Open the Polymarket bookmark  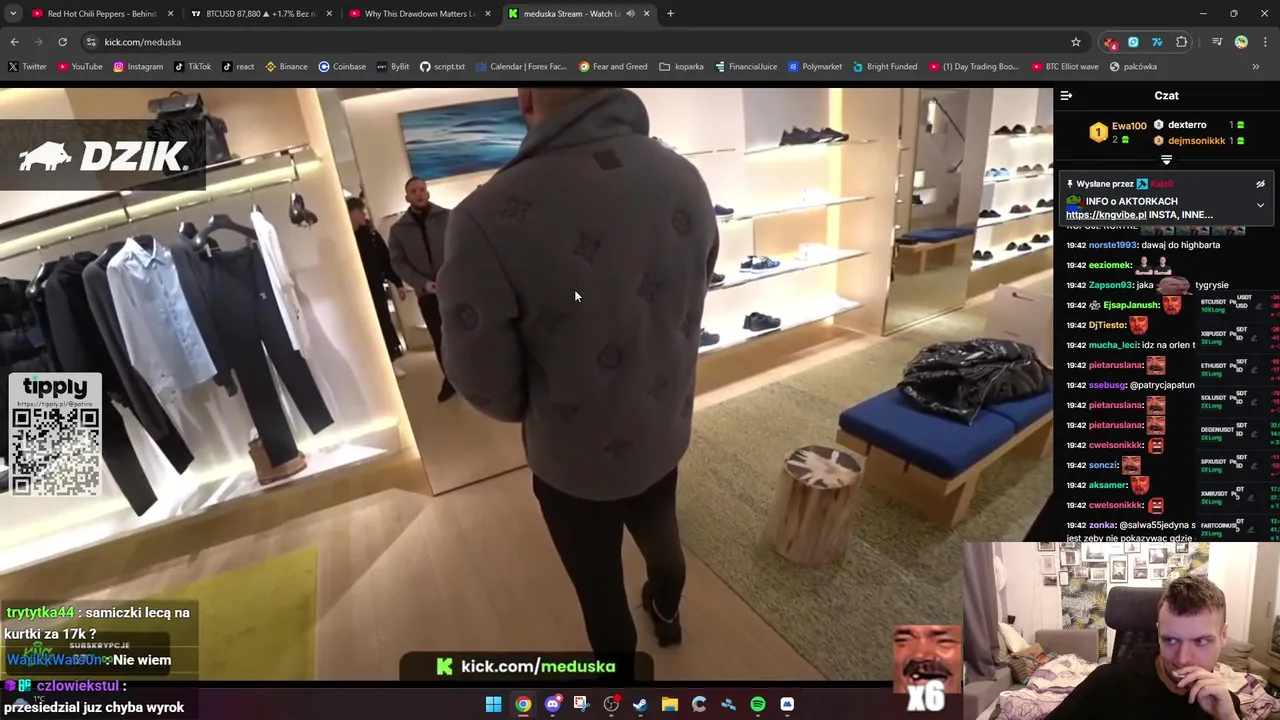tap(815, 67)
